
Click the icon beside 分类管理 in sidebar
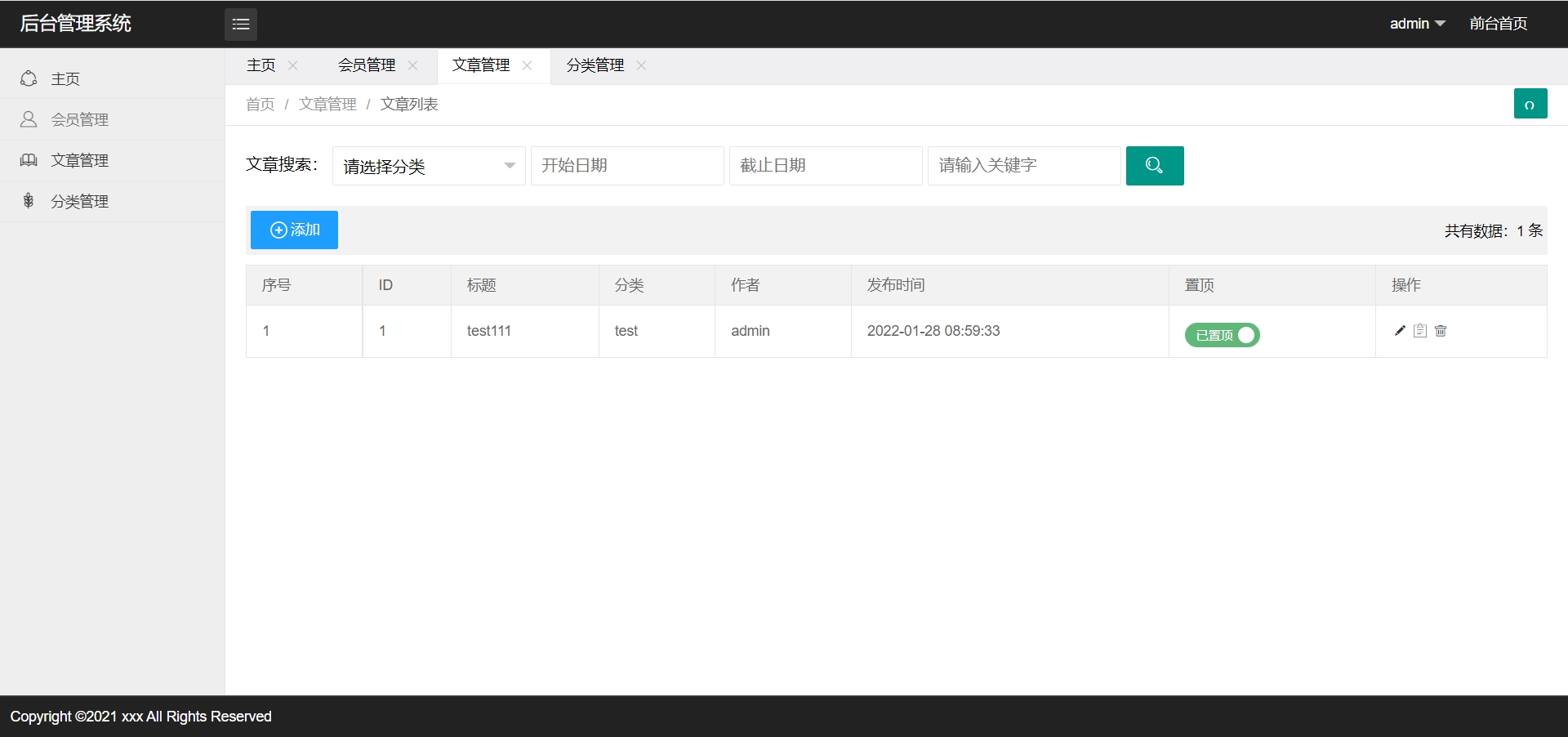pyautogui.click(x=29, y=201)
